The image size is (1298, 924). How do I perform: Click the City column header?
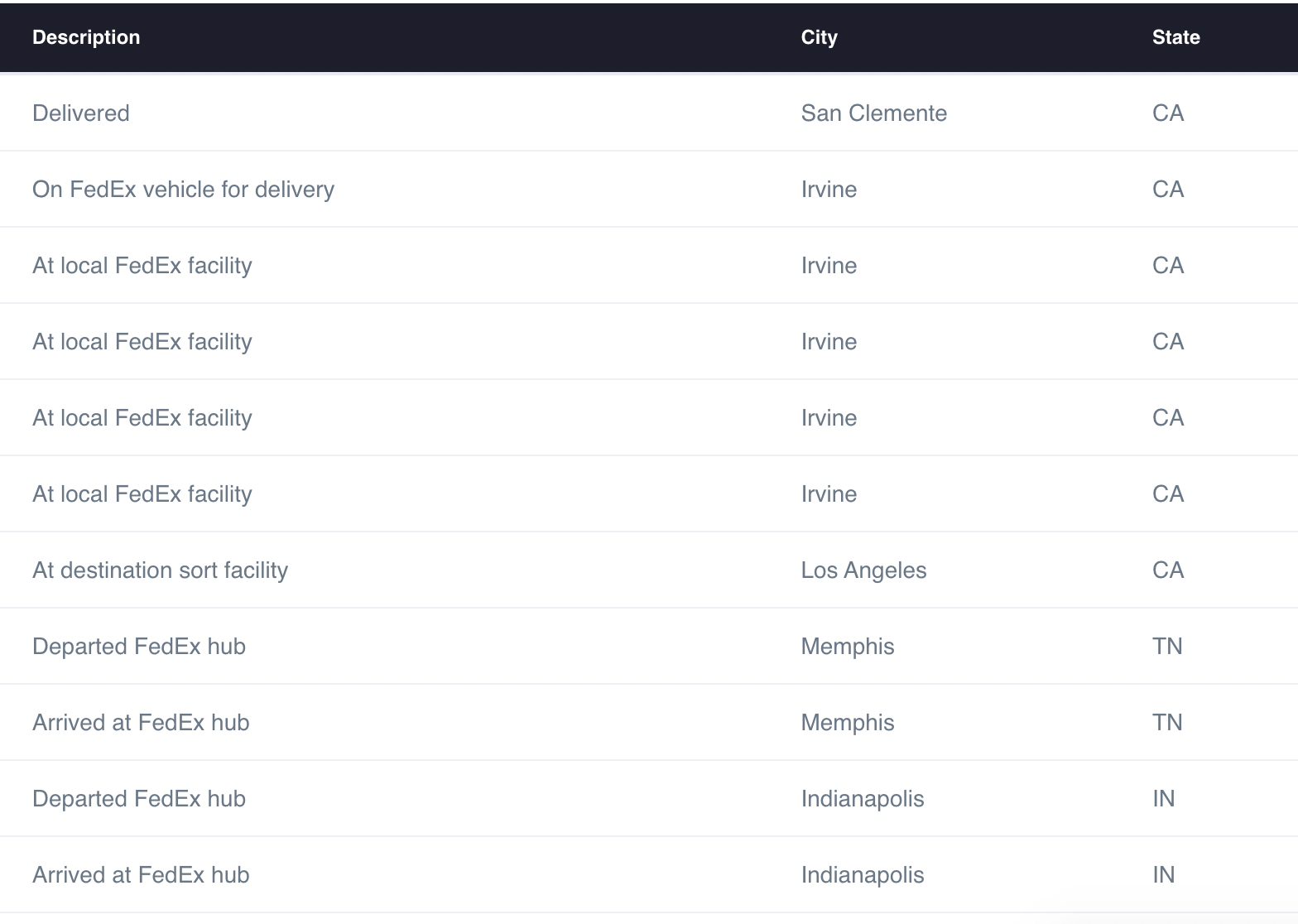tap(819, 37)
